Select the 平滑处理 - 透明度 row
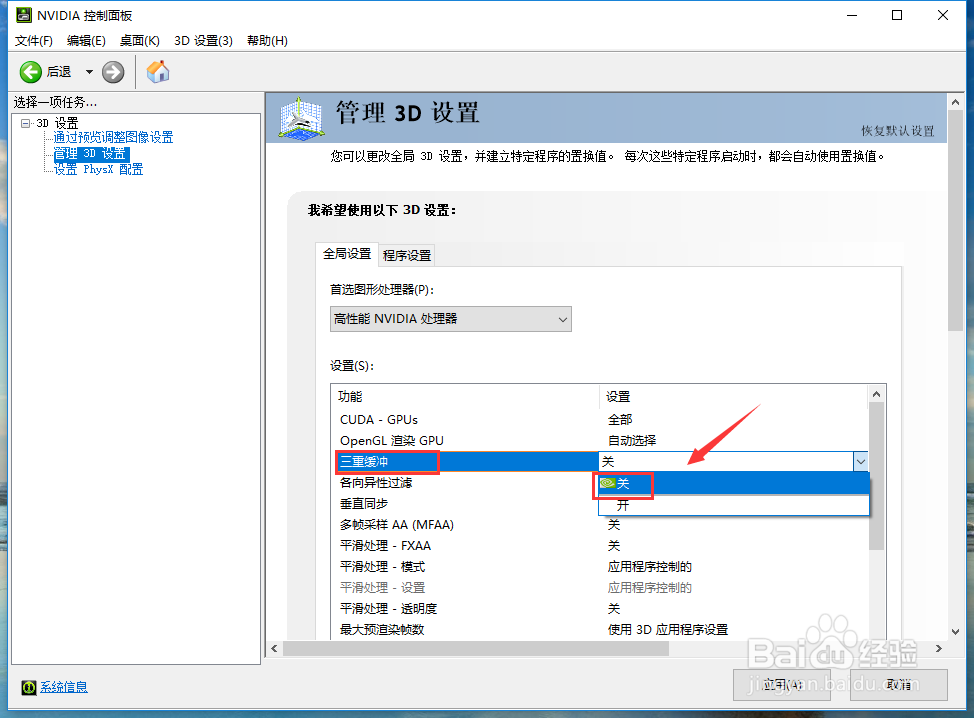974x718 pixels. [599, 609]
